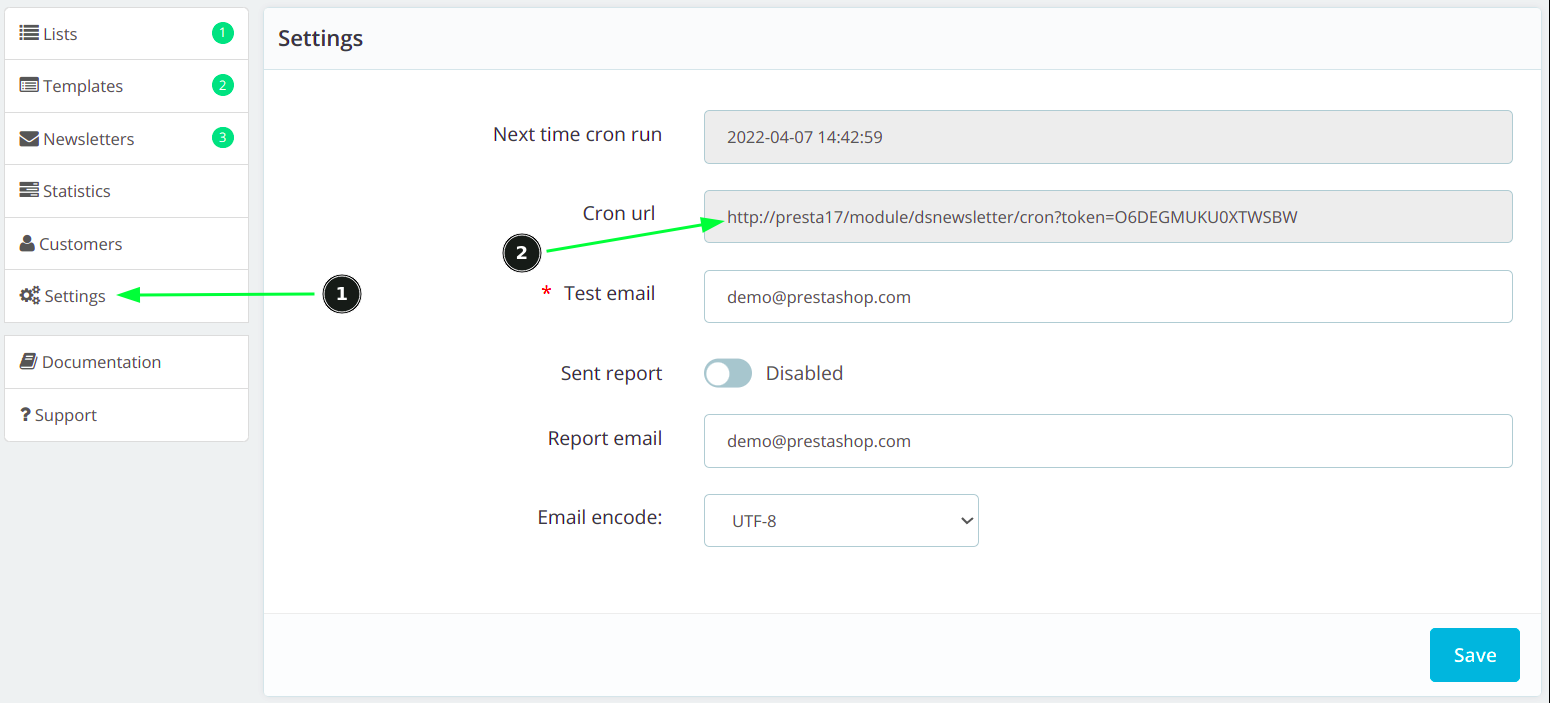This screenshot has height=703, width=1550.
Task: Click the Test email input field
Action: (1107, 297)
